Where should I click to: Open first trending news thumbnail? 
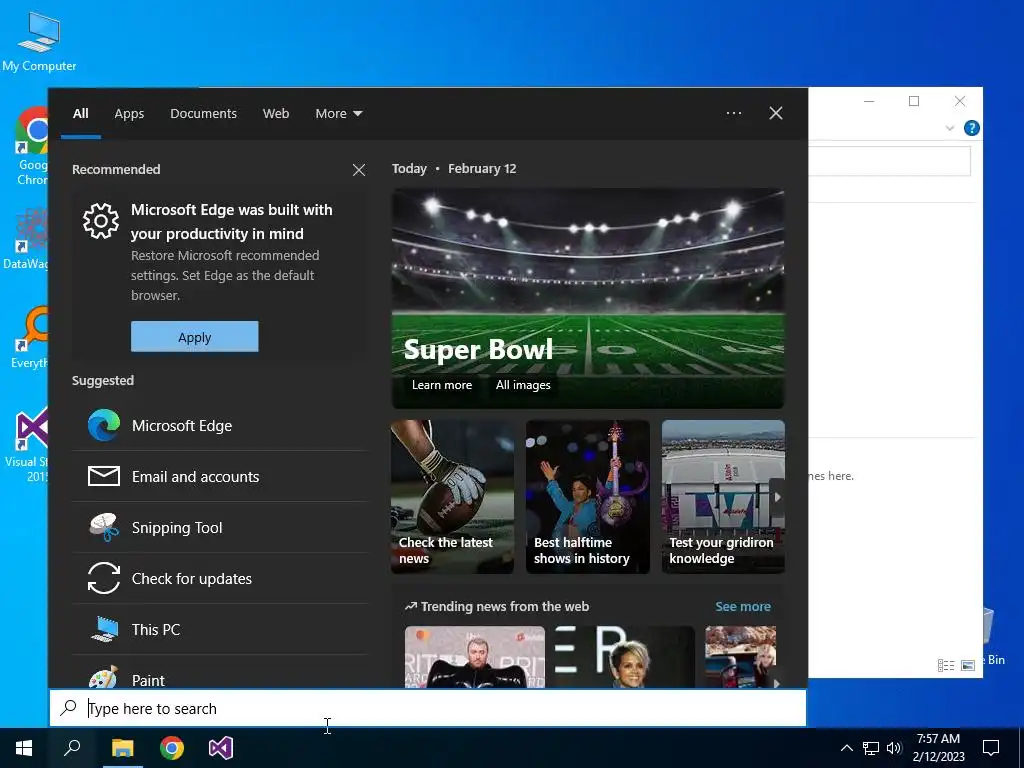[475, 657]
